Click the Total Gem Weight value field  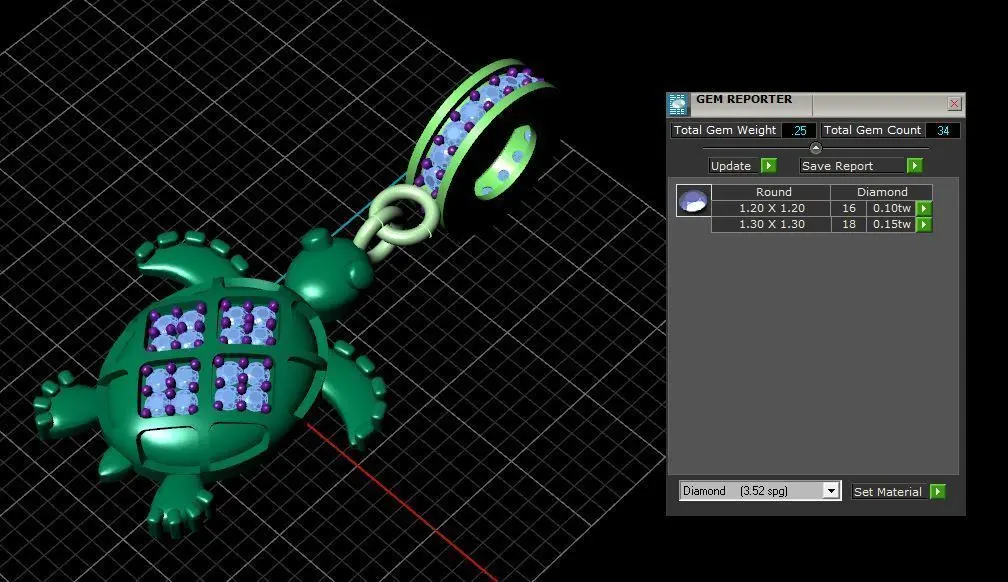tap(799, 131)
